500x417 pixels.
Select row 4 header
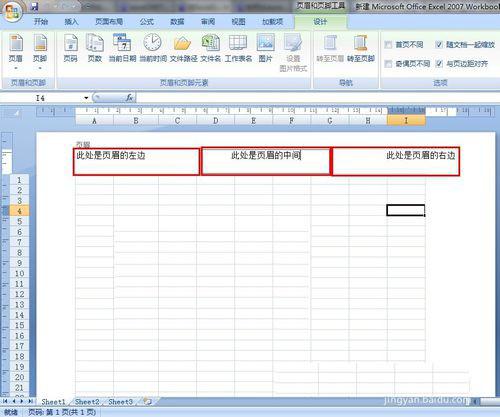click(x=19, y=211)
